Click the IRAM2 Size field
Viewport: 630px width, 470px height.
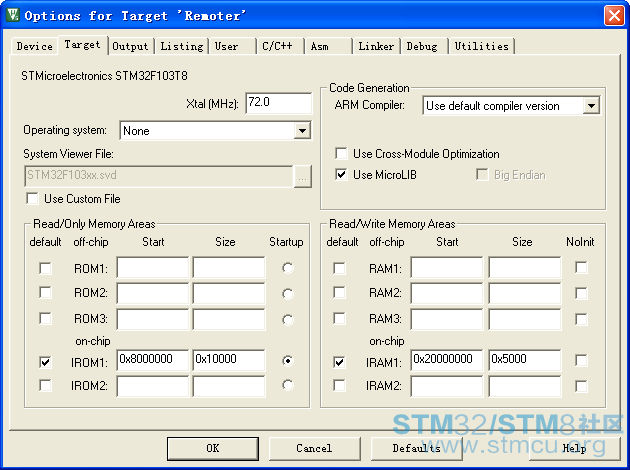point(525,386)
